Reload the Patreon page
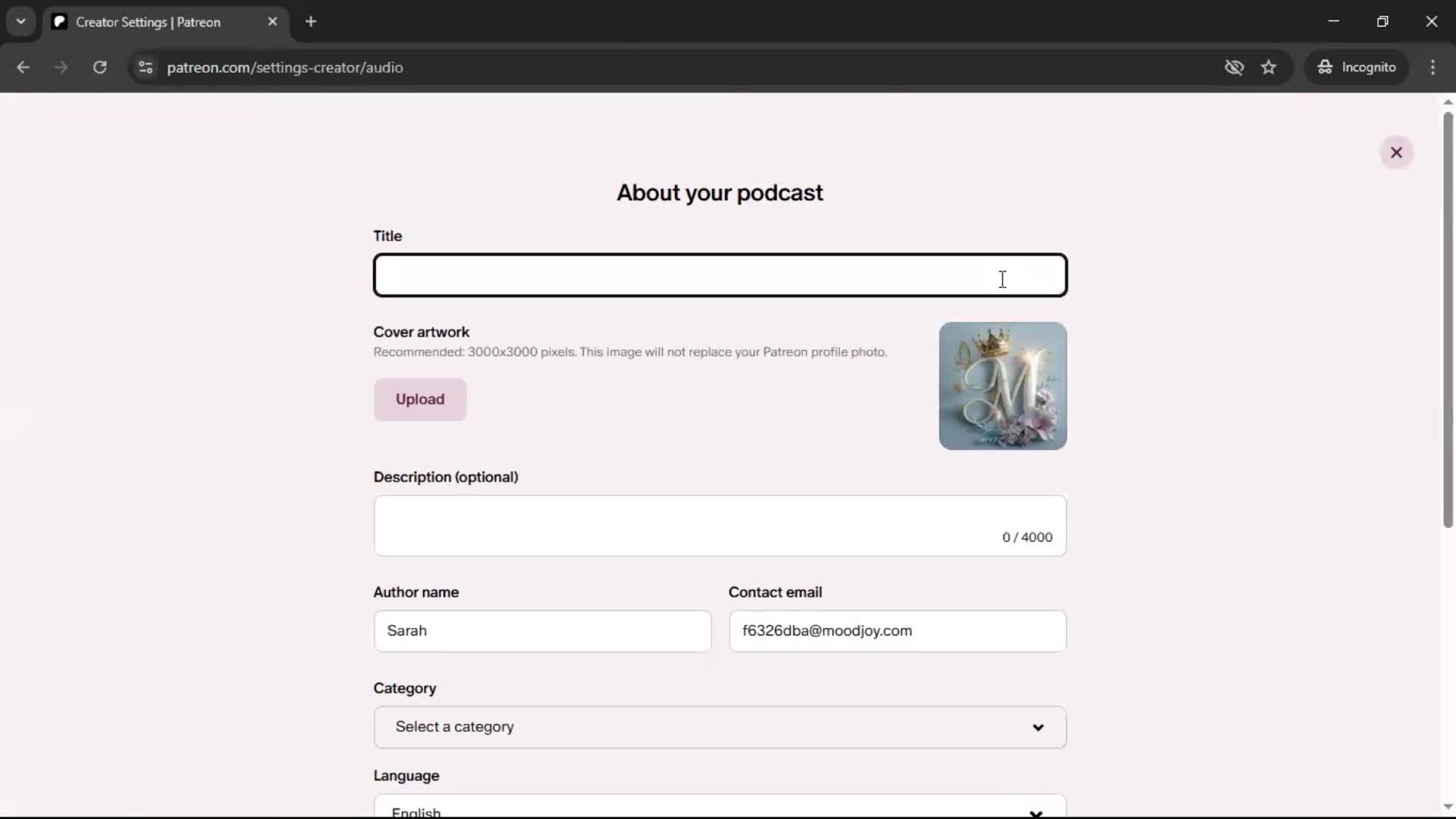The image size is (1456, 819). 99,67
